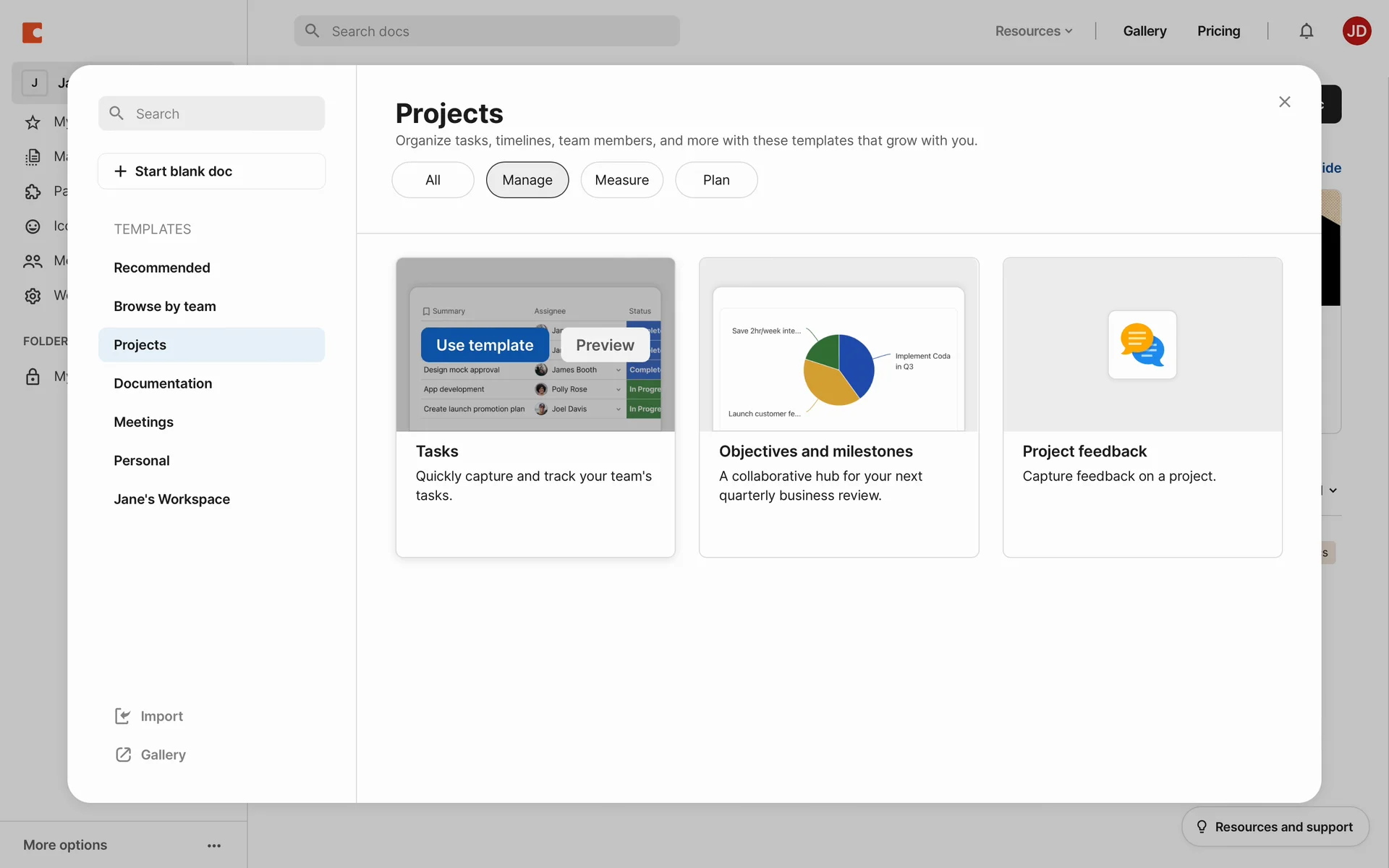The height and width of the screenshot is (868, 1389).
Task: Open Polly Rose assignee dropdown chevron
Action: point(619,390)
